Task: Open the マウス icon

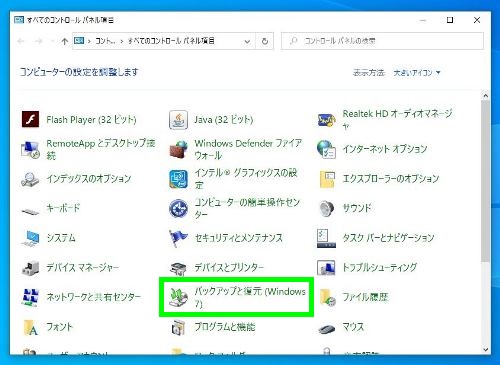Action: pos(326,329)
